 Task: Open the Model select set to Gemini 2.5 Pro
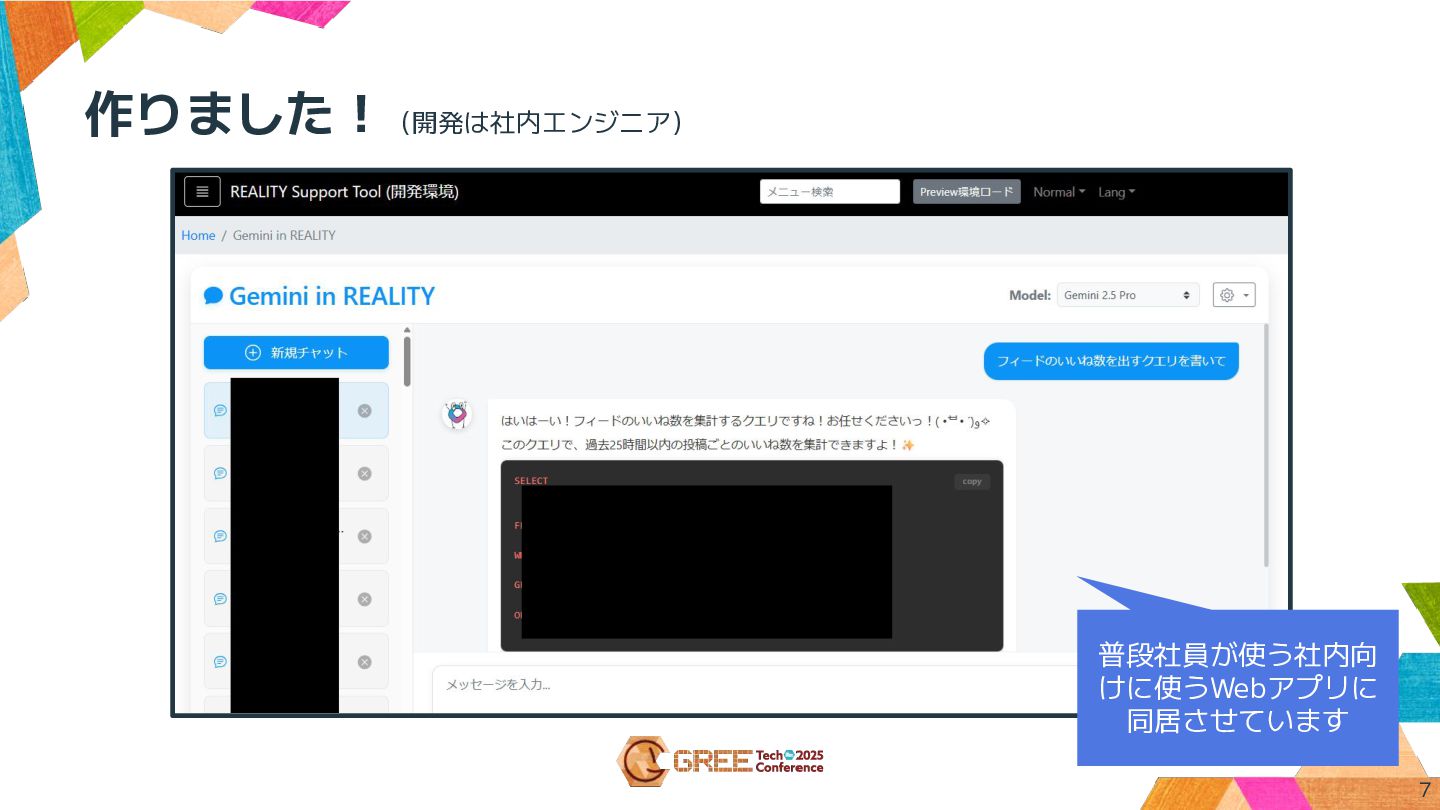coord(1128,295)
